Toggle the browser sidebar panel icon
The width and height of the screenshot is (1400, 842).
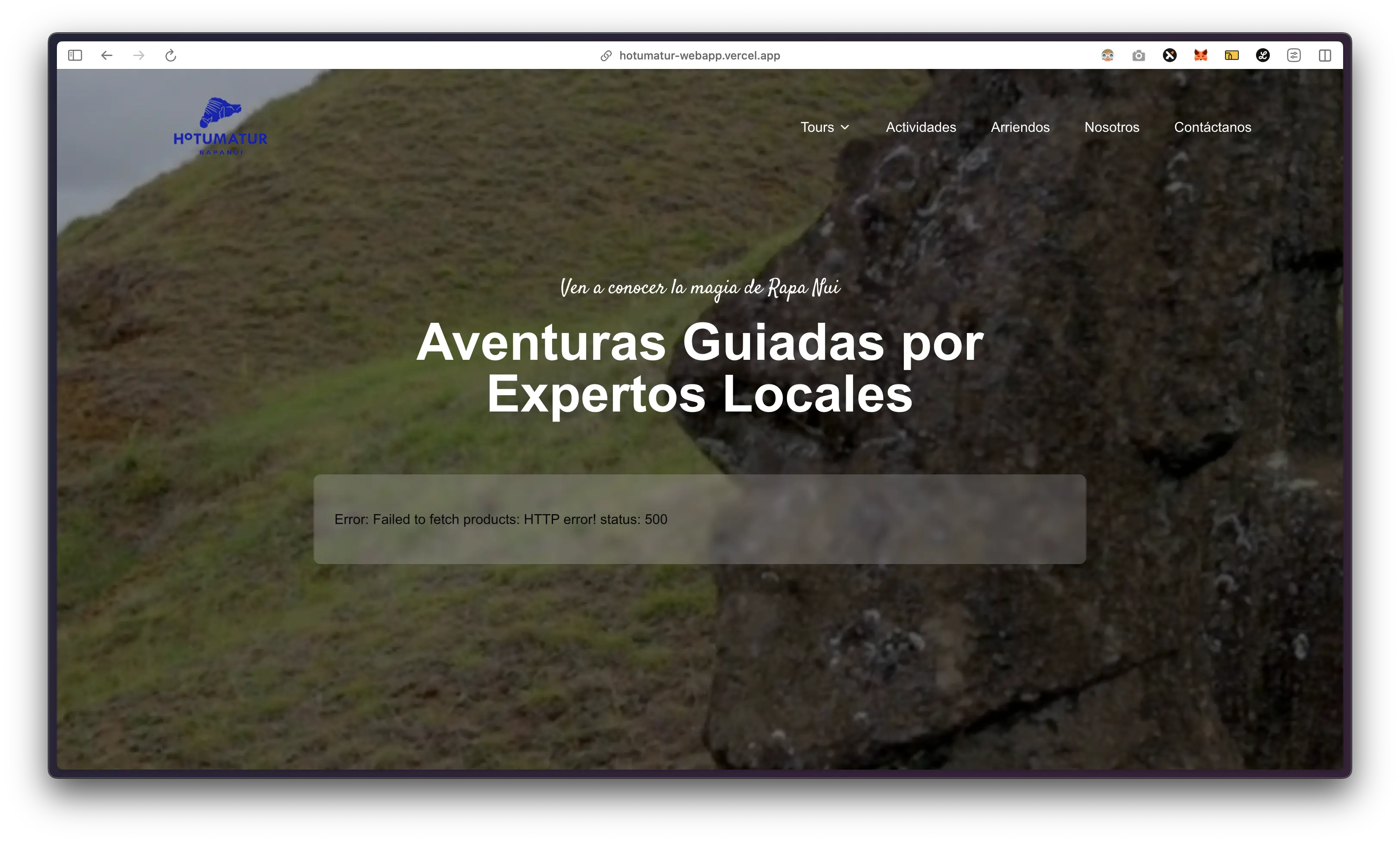click(x=75, y=55)
